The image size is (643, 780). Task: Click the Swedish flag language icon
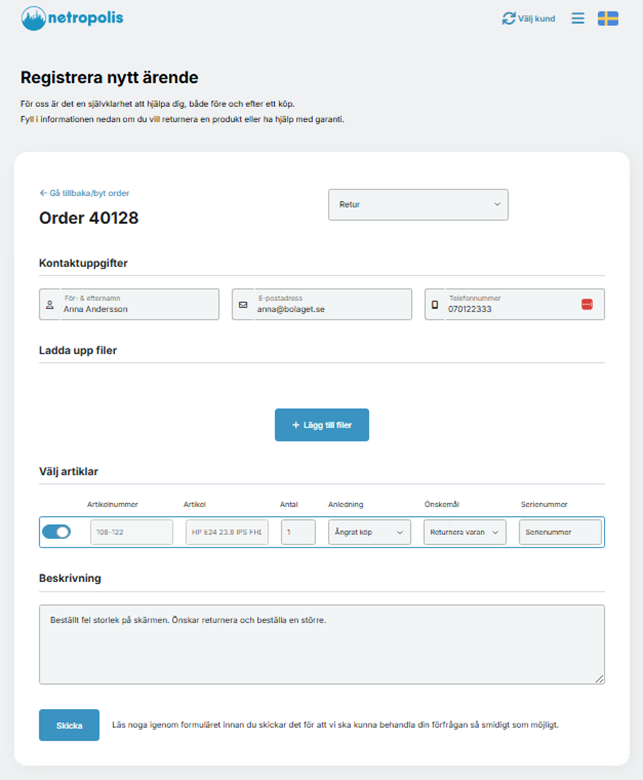pyautogui.click(x=608, y=18)
